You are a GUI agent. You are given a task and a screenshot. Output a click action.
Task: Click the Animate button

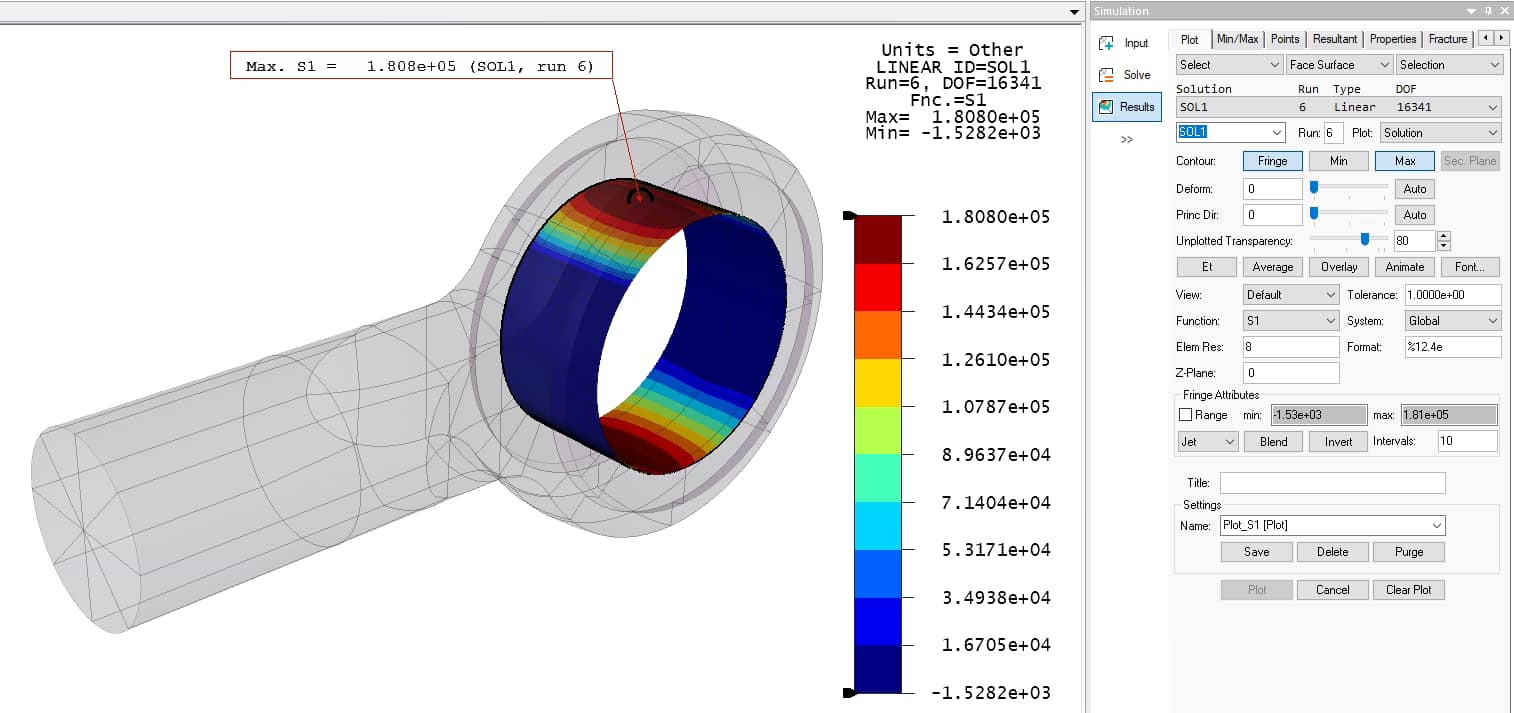click(x=1404, y=267)
